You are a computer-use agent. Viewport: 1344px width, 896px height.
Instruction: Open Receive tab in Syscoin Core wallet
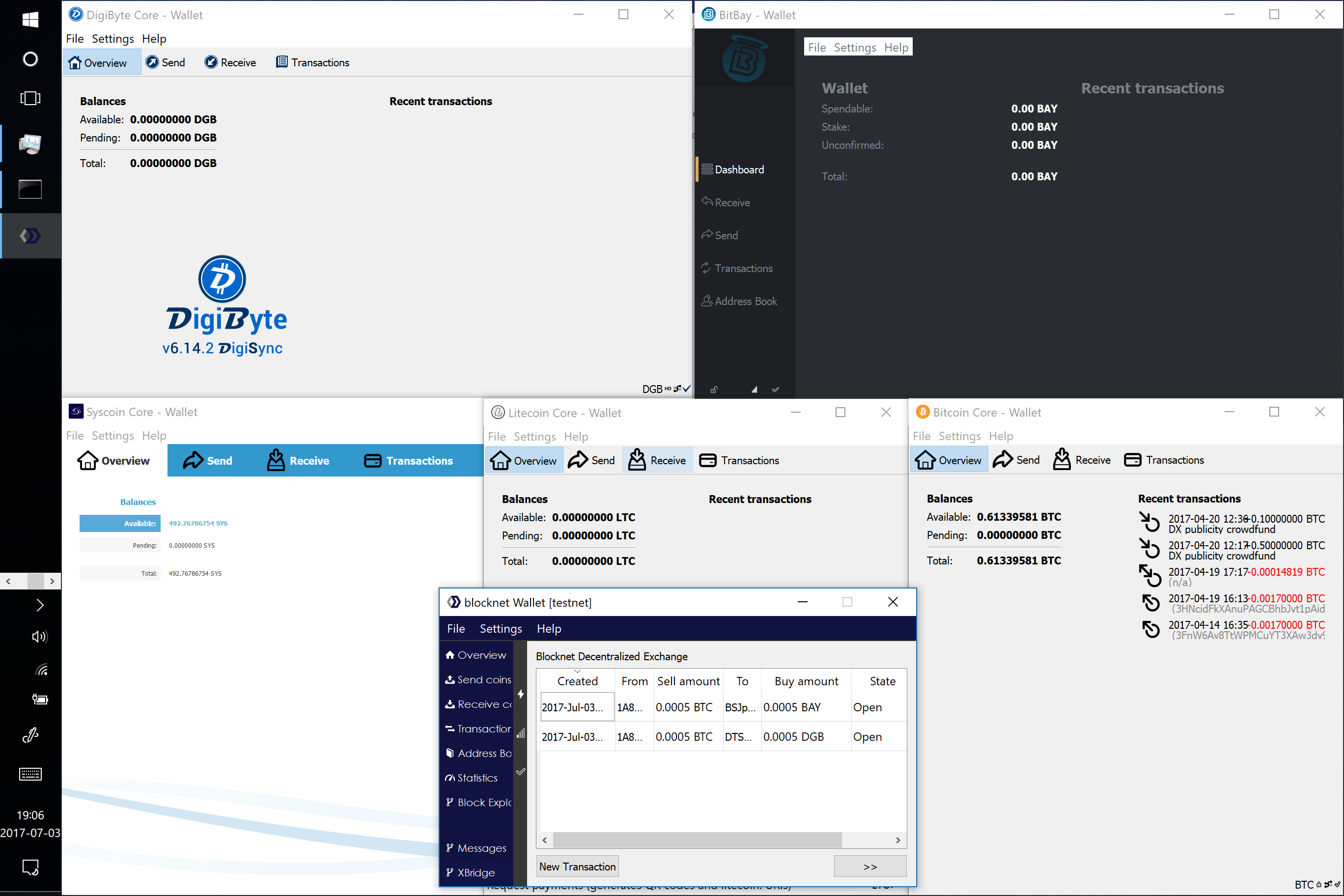(x=298, y=461)
